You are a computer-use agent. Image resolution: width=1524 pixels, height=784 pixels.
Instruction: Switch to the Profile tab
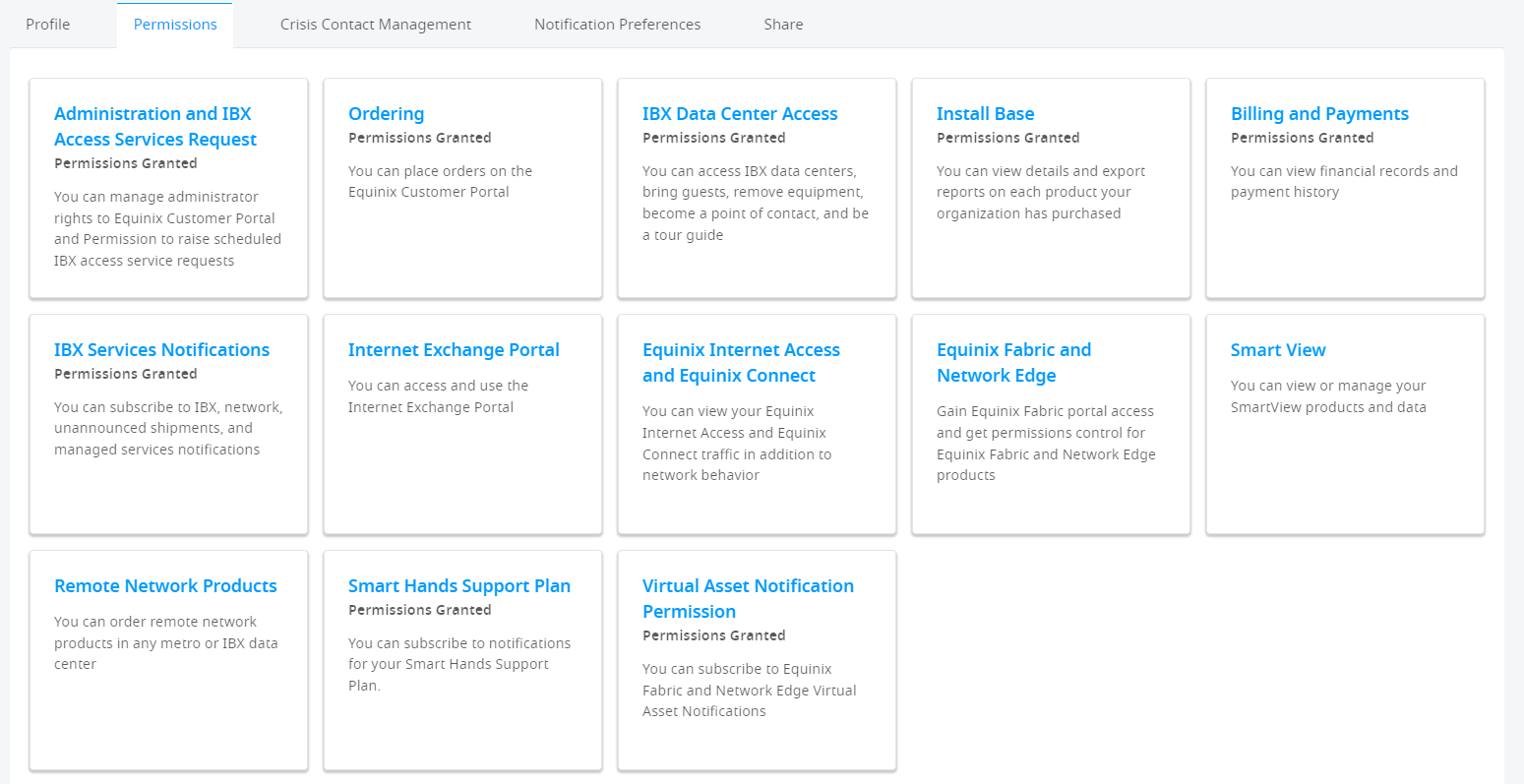click(47, 25)
